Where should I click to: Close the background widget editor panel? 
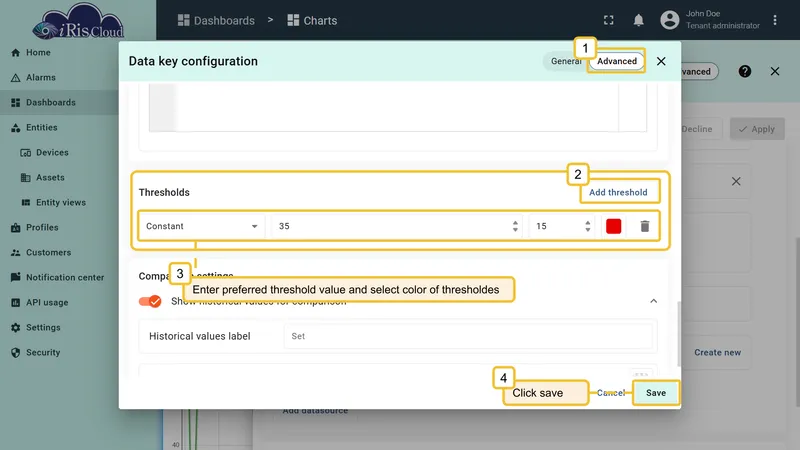point(774,71)
